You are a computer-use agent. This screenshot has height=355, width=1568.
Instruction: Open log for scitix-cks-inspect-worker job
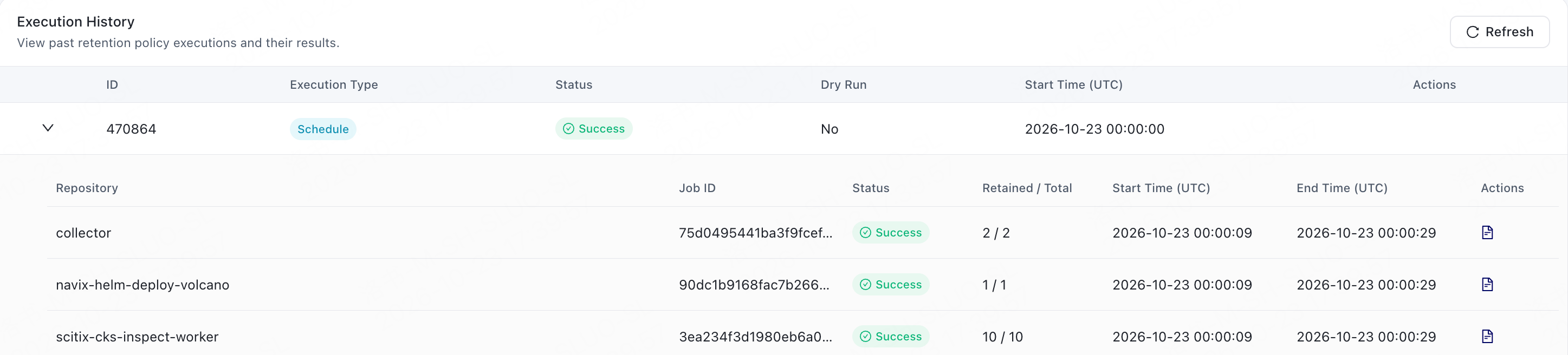[1487, 336]
